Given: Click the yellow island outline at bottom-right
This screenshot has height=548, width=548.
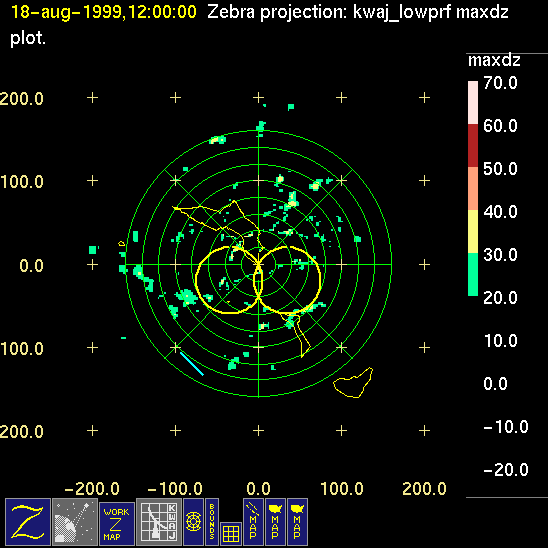Looking at the screenshot, I should click(353, 382).
